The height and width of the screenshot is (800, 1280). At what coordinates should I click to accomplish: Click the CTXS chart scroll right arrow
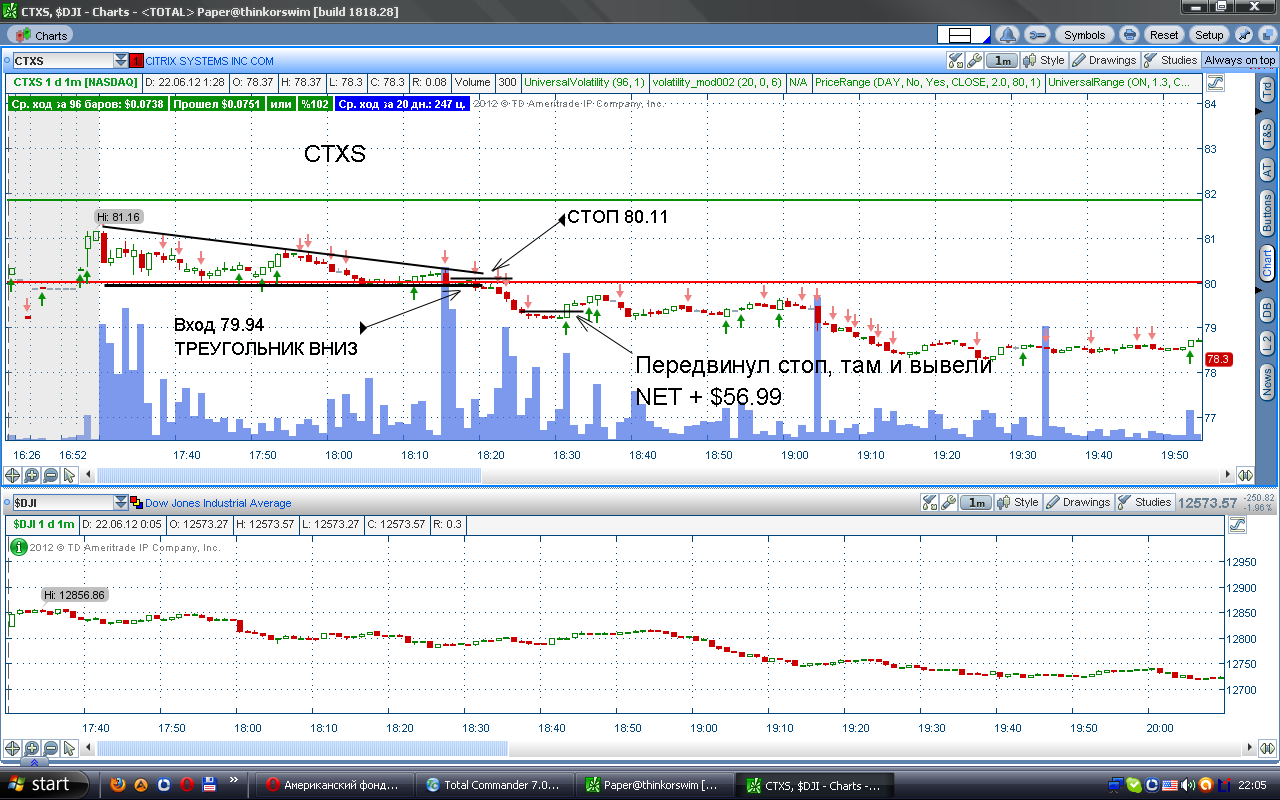click(x=1228, y=475)
